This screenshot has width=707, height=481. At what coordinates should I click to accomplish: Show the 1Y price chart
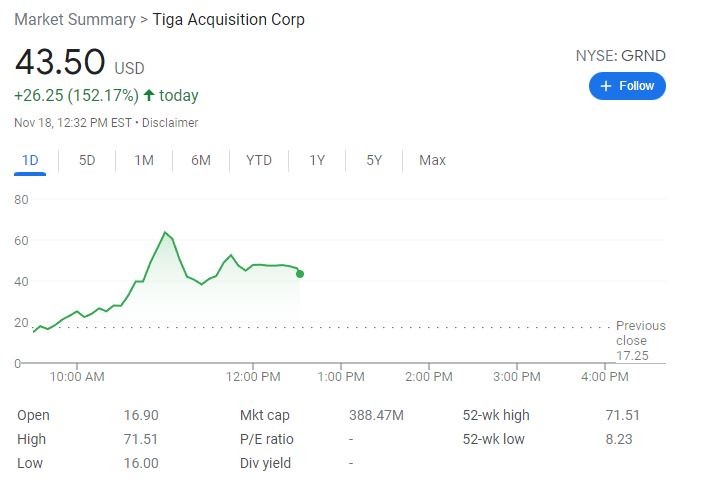(x=317, y=160)
